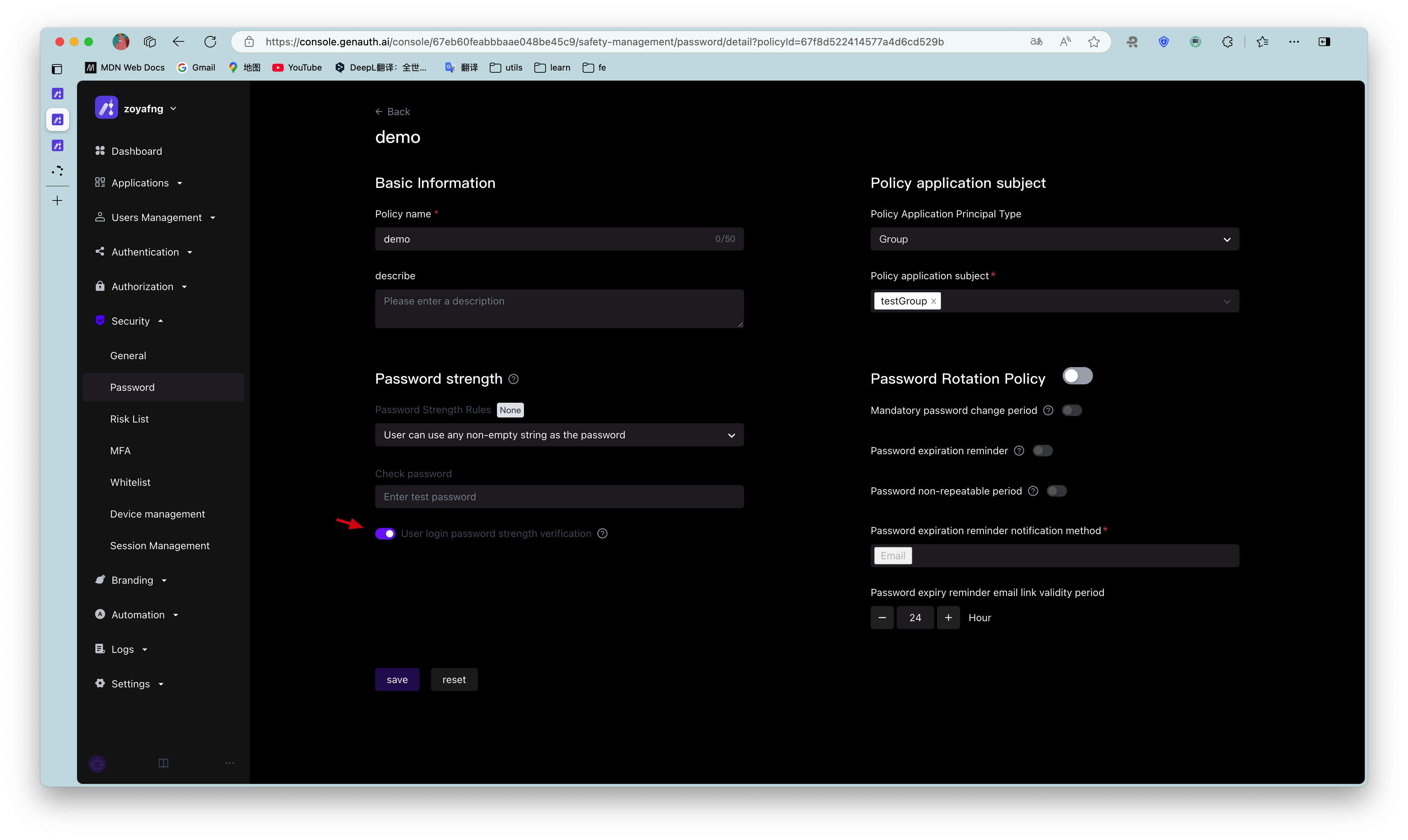Viewport: 1408px width, 840px height.
Task: Toggle the Password non-repeatable period switch
Action: point(1056,491)
